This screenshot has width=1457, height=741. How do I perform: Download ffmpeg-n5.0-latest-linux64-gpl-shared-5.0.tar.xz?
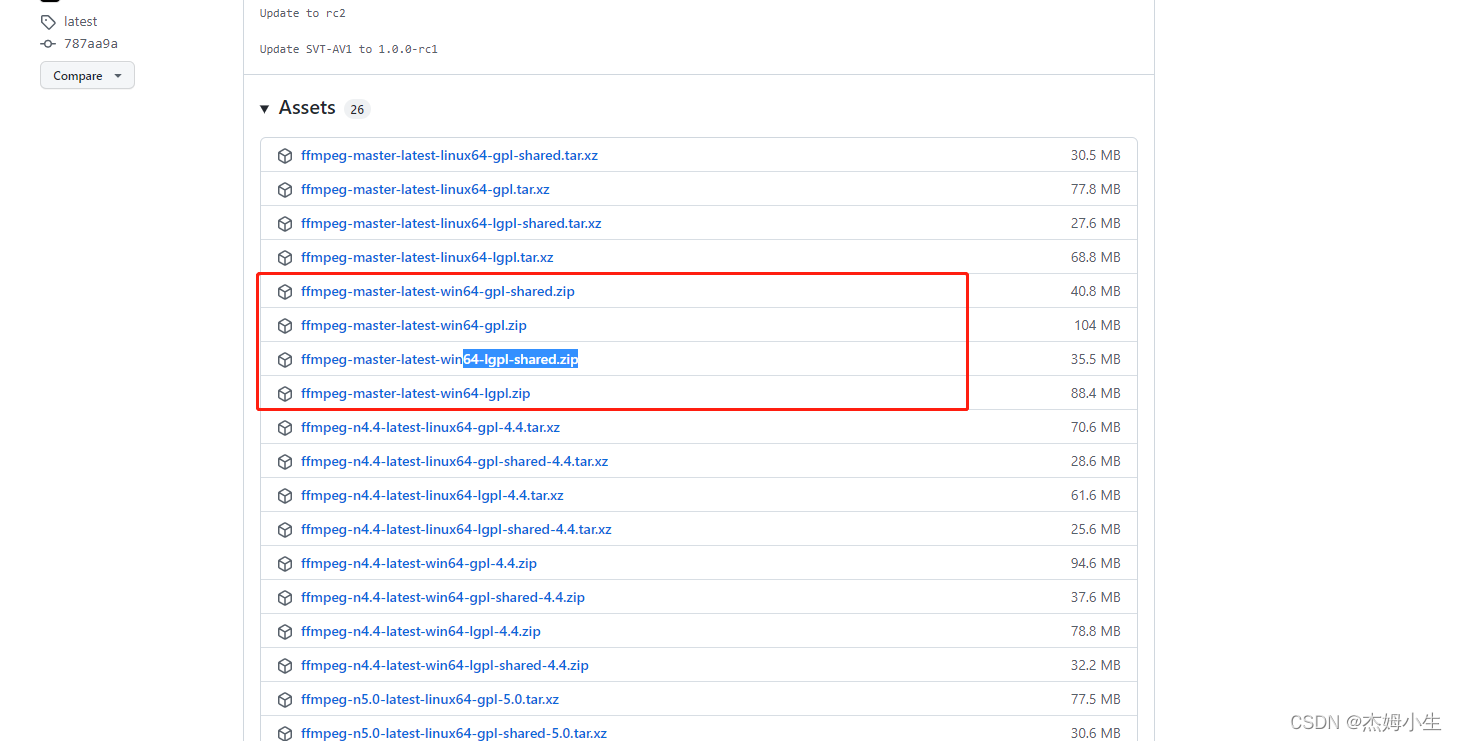(x=454, y=734)
